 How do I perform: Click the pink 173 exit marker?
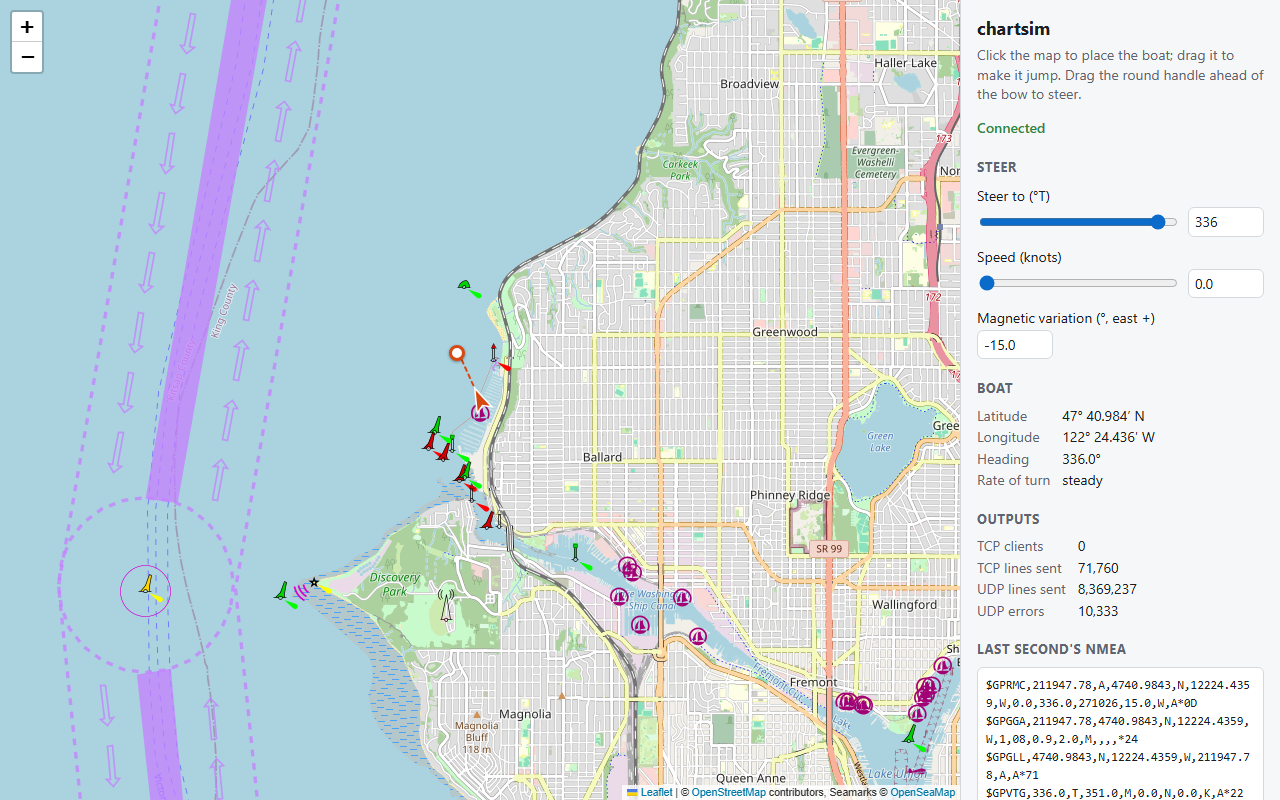(x=944, y=138)
